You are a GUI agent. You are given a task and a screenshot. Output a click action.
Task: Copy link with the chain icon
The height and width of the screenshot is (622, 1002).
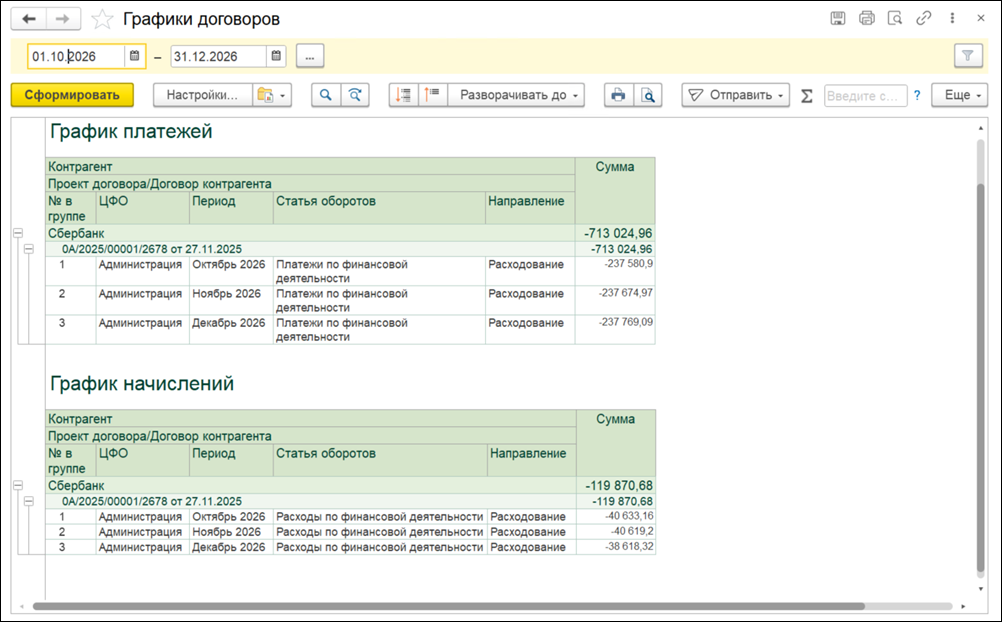[x=923, y=19]
